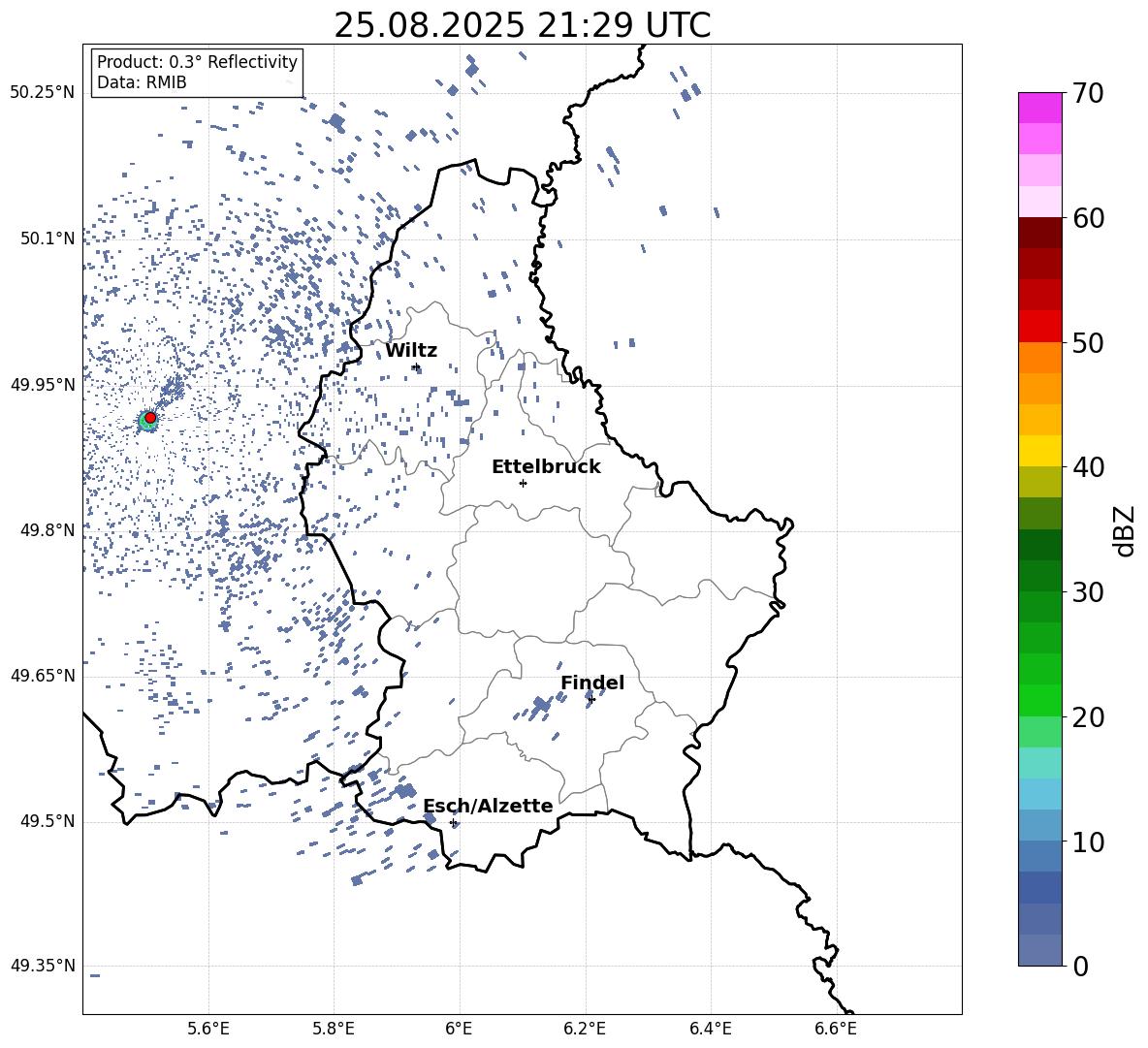Click the Findel station cross marker
This screenshot has height=1048, width=1148.
591,700
